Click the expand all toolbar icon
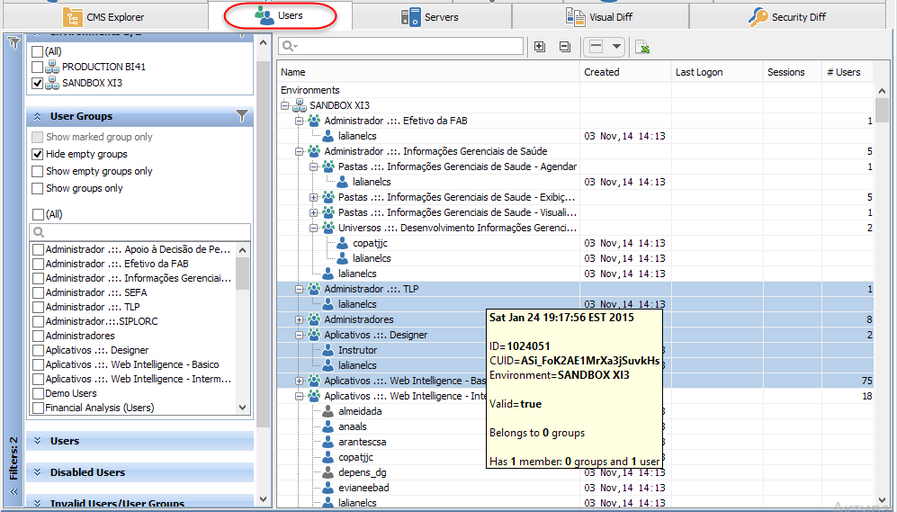Image resolution: width=897 pixels, height=512 pixels. tap(539, 47)
